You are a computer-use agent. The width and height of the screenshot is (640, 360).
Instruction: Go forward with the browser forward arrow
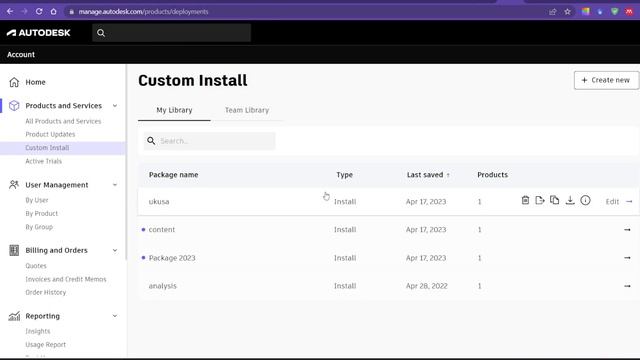coord(24,11)
